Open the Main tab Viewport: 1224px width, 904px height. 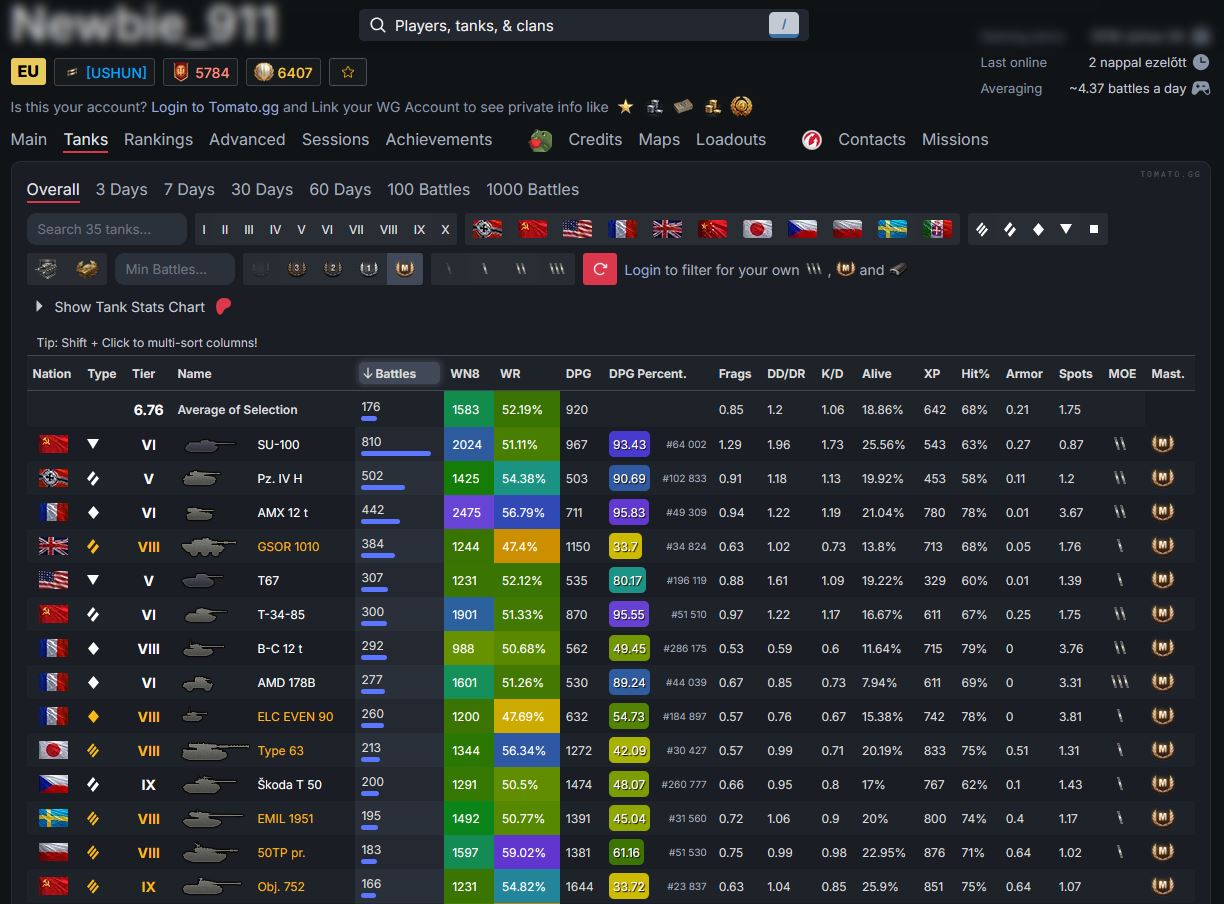[x=29, y=140]
